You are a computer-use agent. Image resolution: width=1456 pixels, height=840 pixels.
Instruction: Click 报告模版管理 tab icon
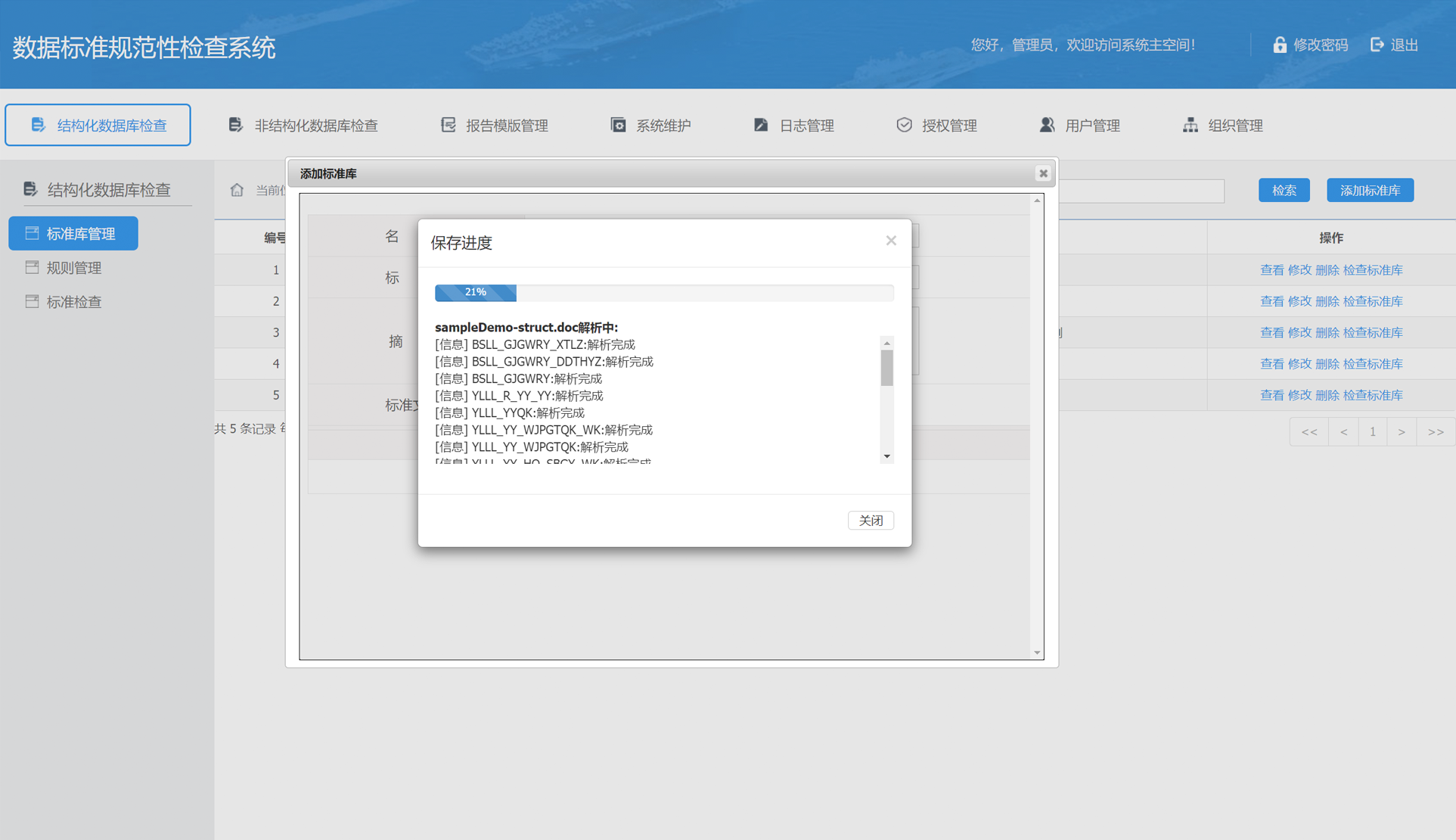pyautogui.click(x=449, y=125)
